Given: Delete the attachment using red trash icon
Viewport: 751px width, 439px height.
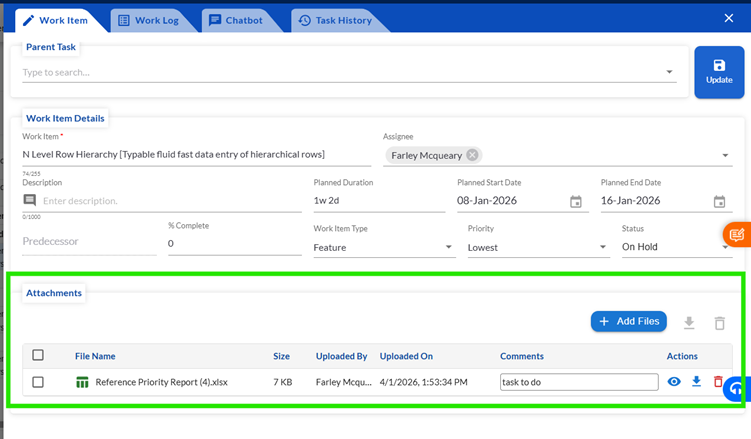Looking at the screenshot, I should pyautogui.click(x=718, y=382).
